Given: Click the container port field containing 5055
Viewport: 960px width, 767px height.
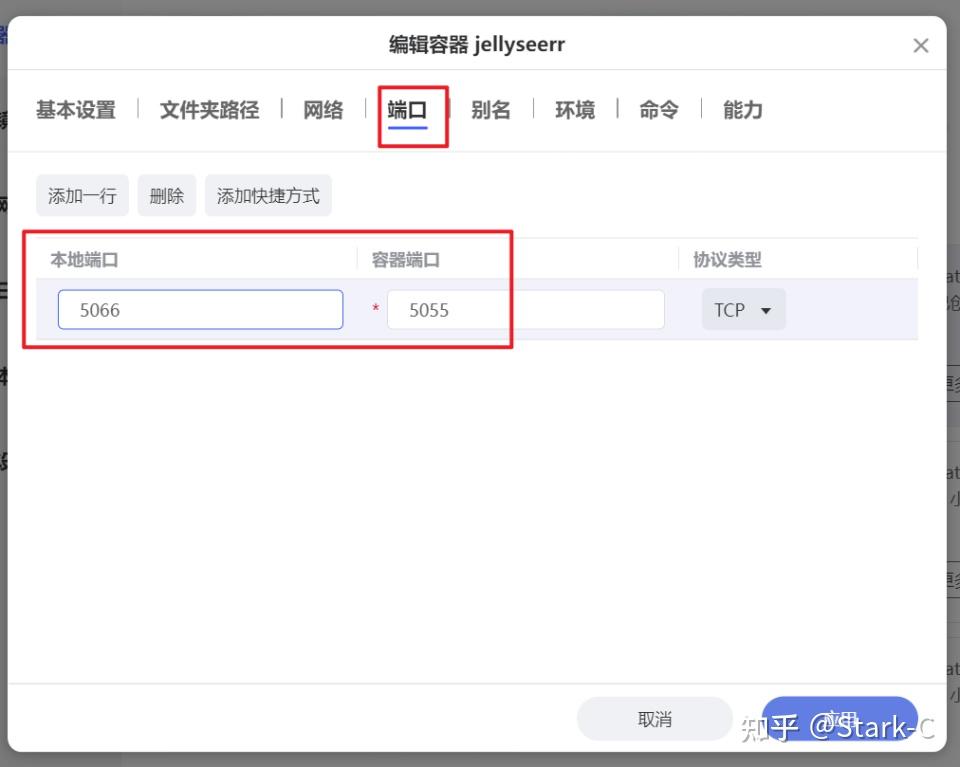Looking at the screenshot, I should point(525,309).
